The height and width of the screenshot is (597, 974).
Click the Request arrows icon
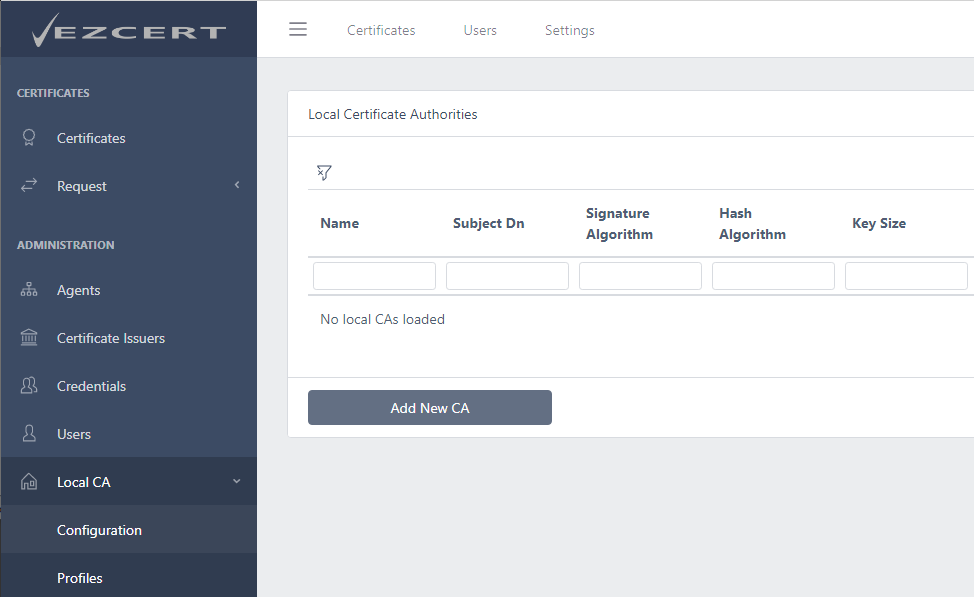(29, 185)
